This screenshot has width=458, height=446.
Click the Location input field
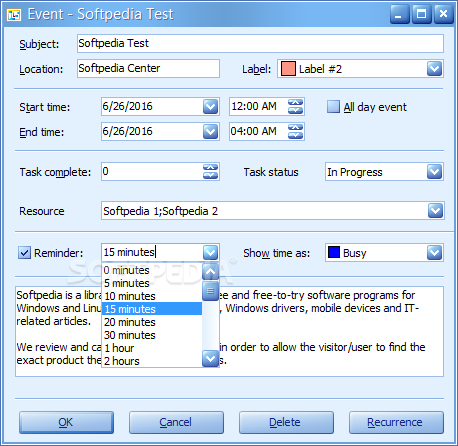tap(148, 68)
